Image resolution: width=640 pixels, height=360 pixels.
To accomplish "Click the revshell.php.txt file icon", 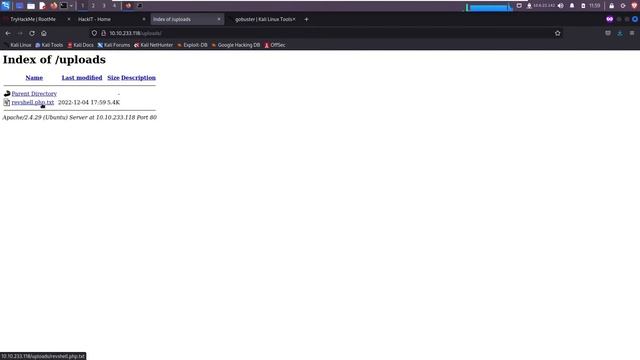I will 7,102.
